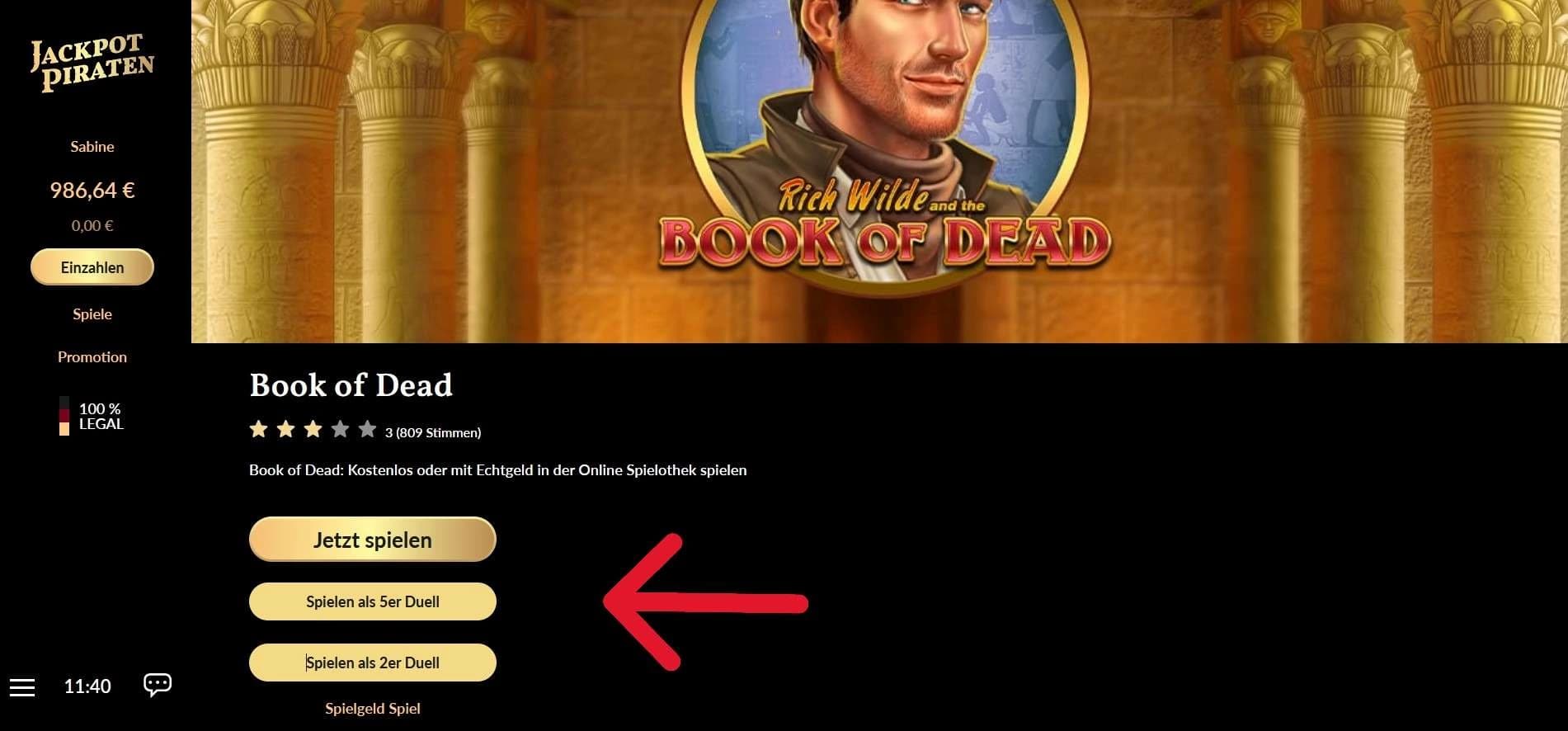Open the hamburger menu icon

(22, 687)
